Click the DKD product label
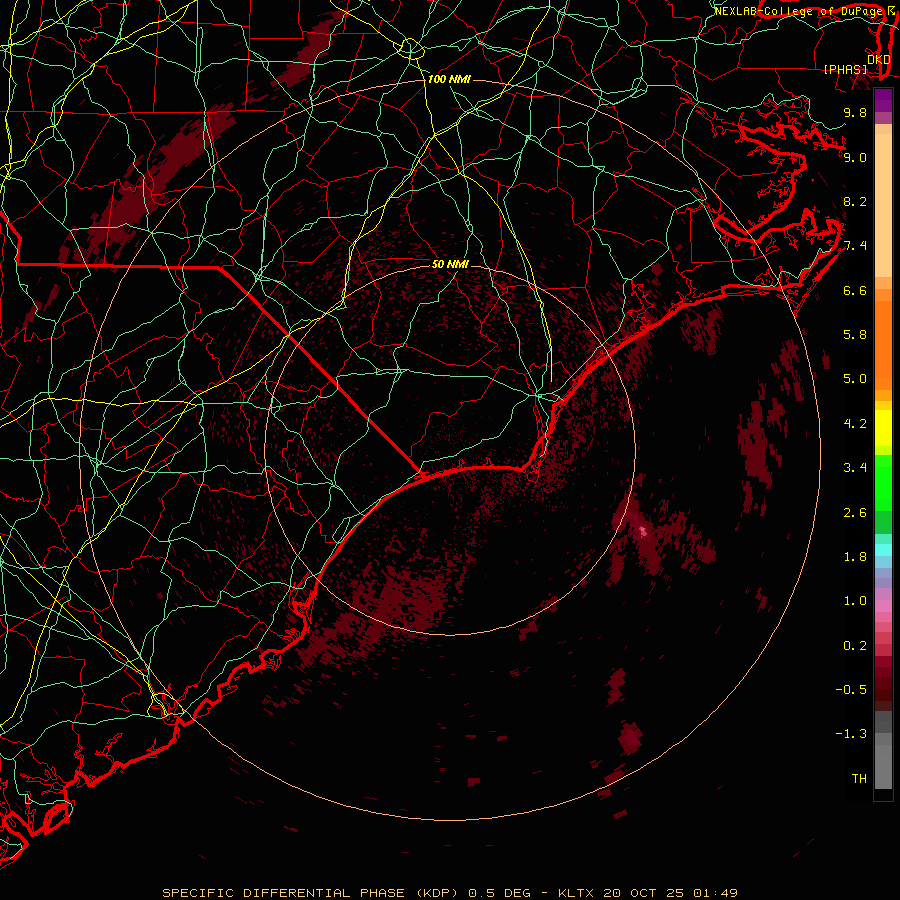The image size is (900, 900). (879, 60)
